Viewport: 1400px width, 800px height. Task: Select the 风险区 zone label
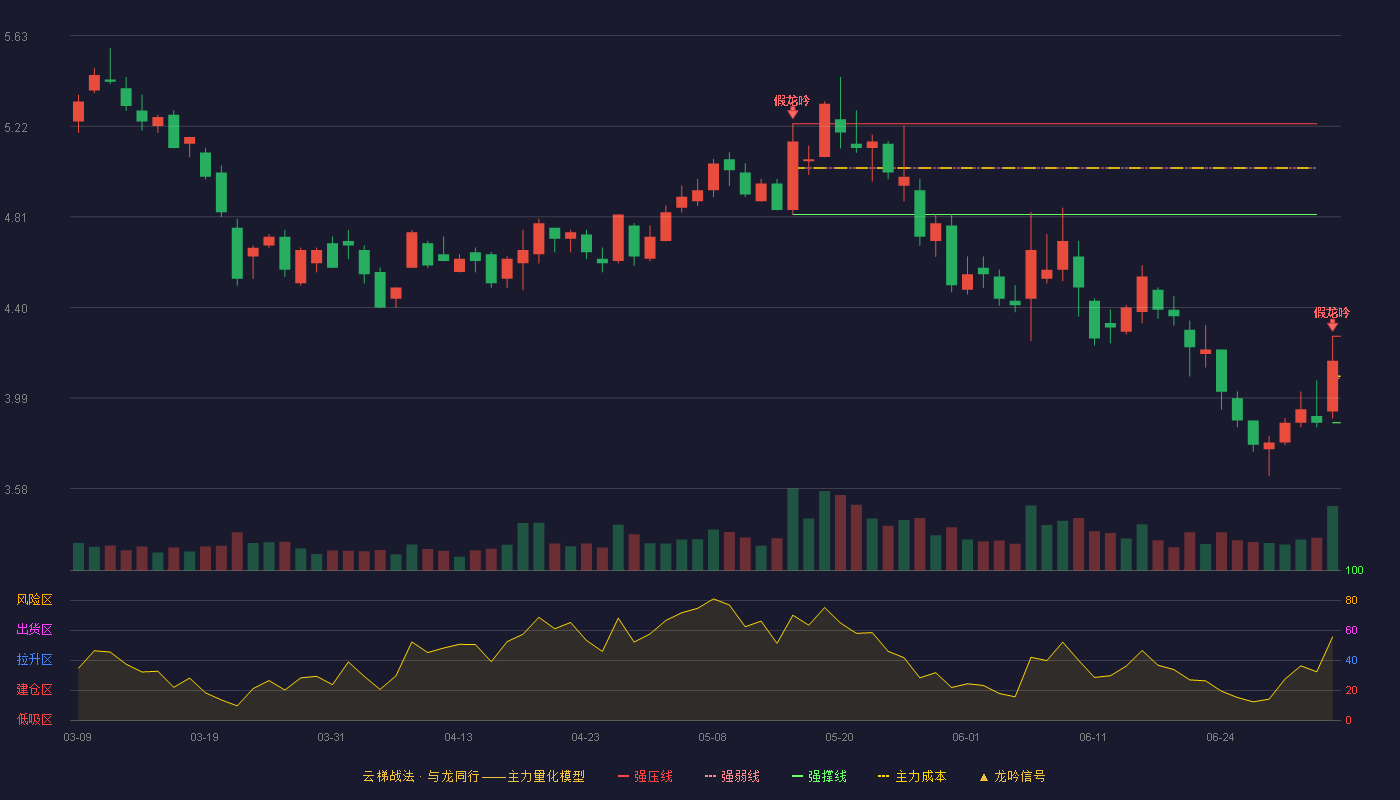34,600
